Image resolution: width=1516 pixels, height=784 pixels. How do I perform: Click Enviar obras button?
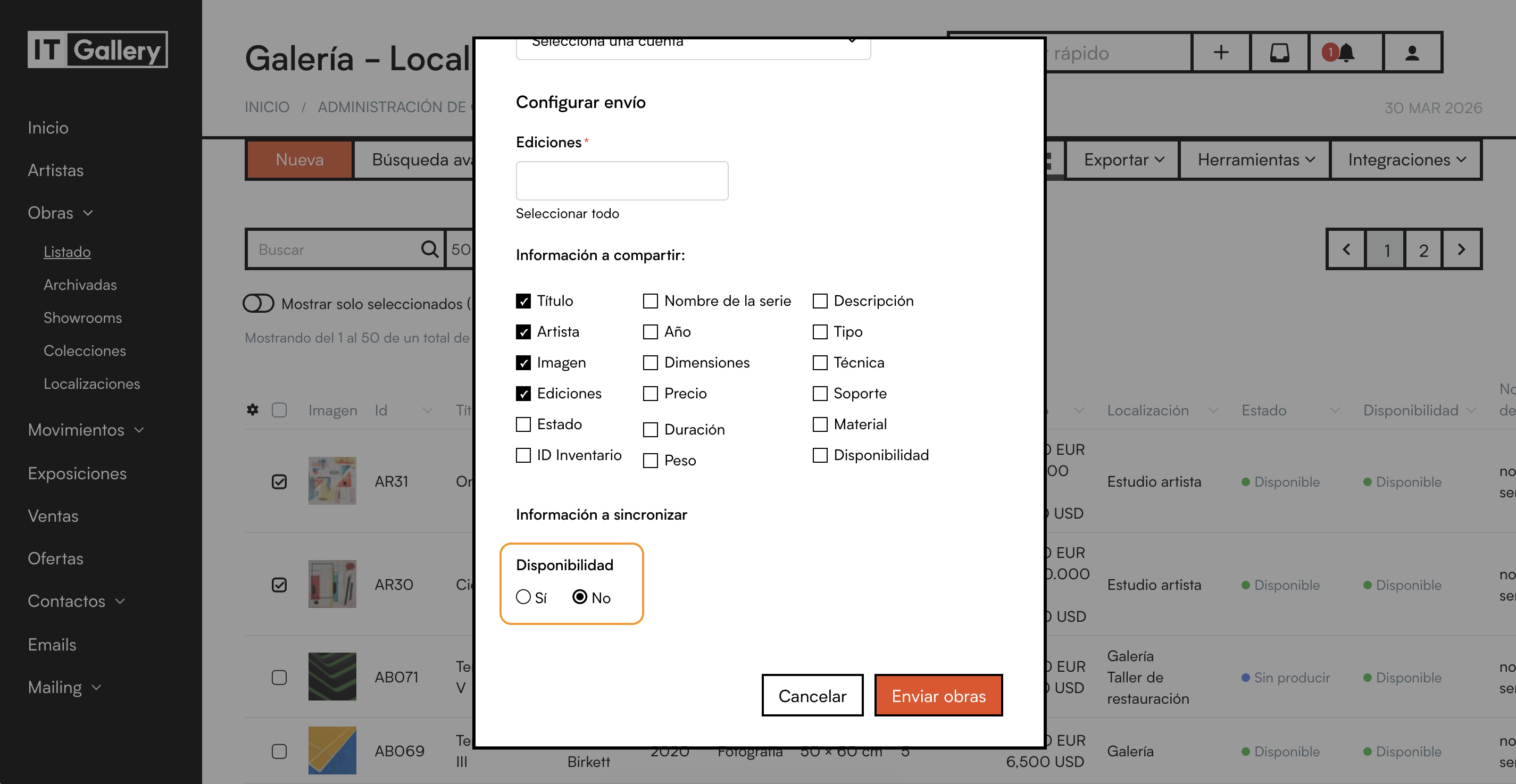(938, 695)
